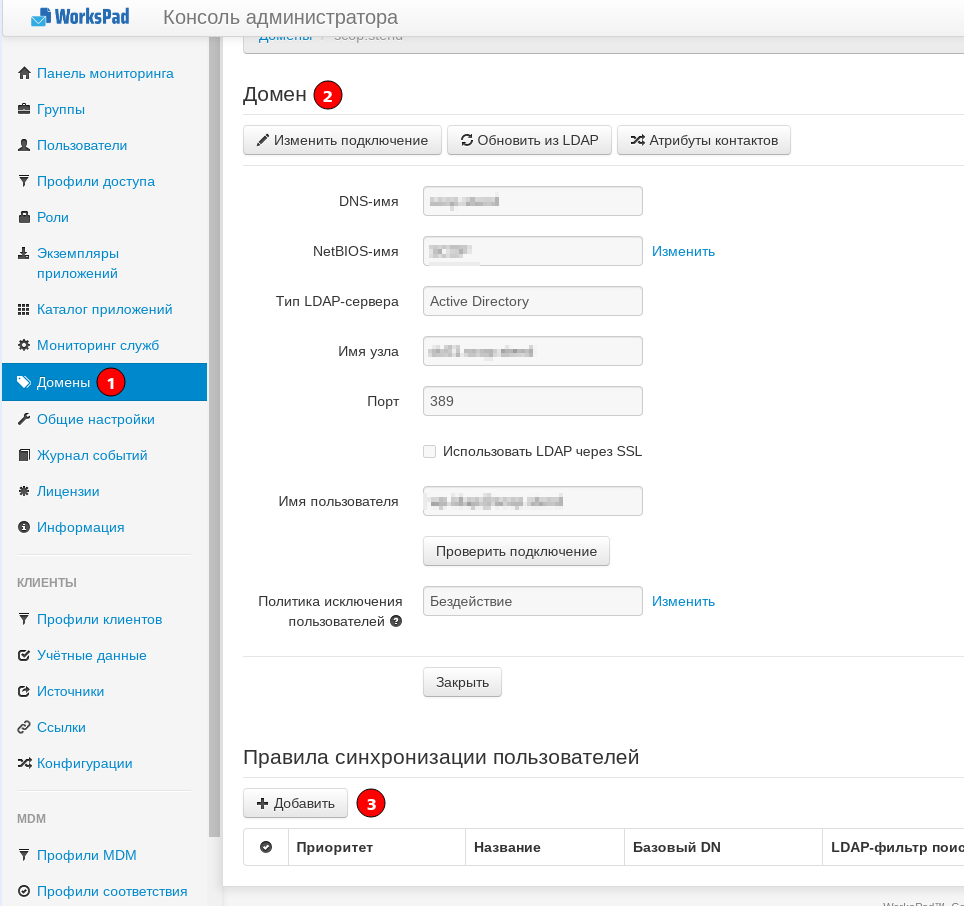Click the WorksPad logo icon
Image resolution: width=964 pixels, height=906 pixels.
(40, 17)
